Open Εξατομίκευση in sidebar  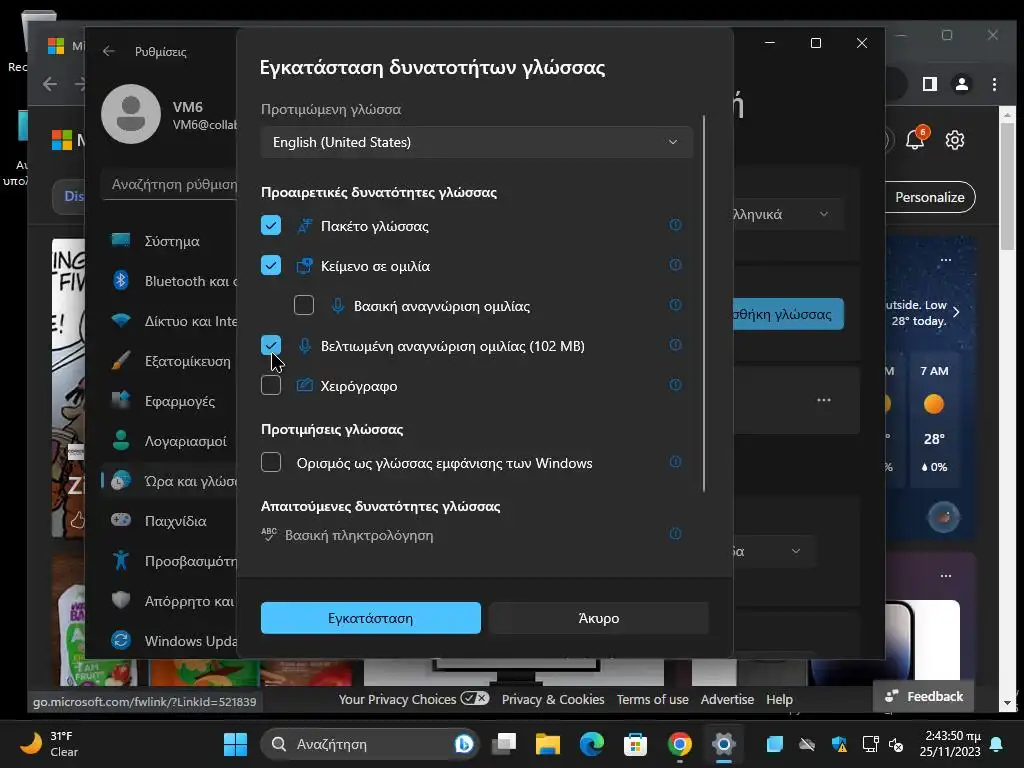pyautogui.click(x=170, y=361)
